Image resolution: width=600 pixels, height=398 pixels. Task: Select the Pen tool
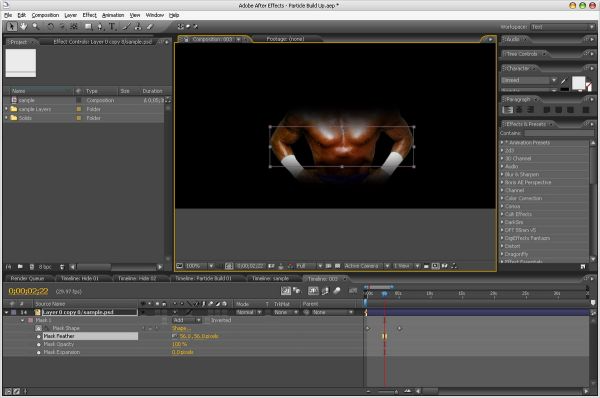point(100,26)
